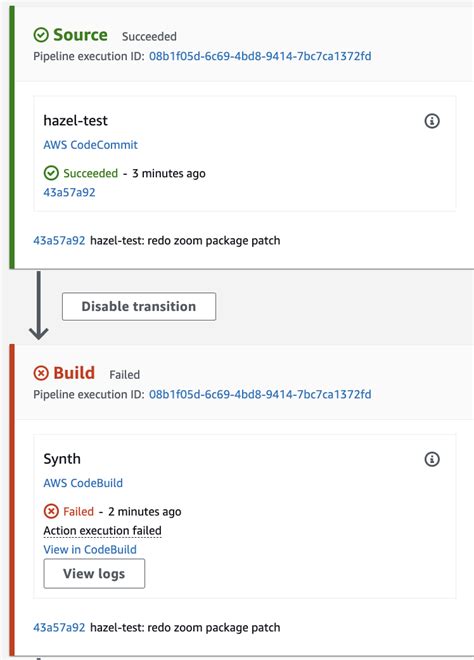
Task: Show details for Action execution failed
Action: pos(102,531)
